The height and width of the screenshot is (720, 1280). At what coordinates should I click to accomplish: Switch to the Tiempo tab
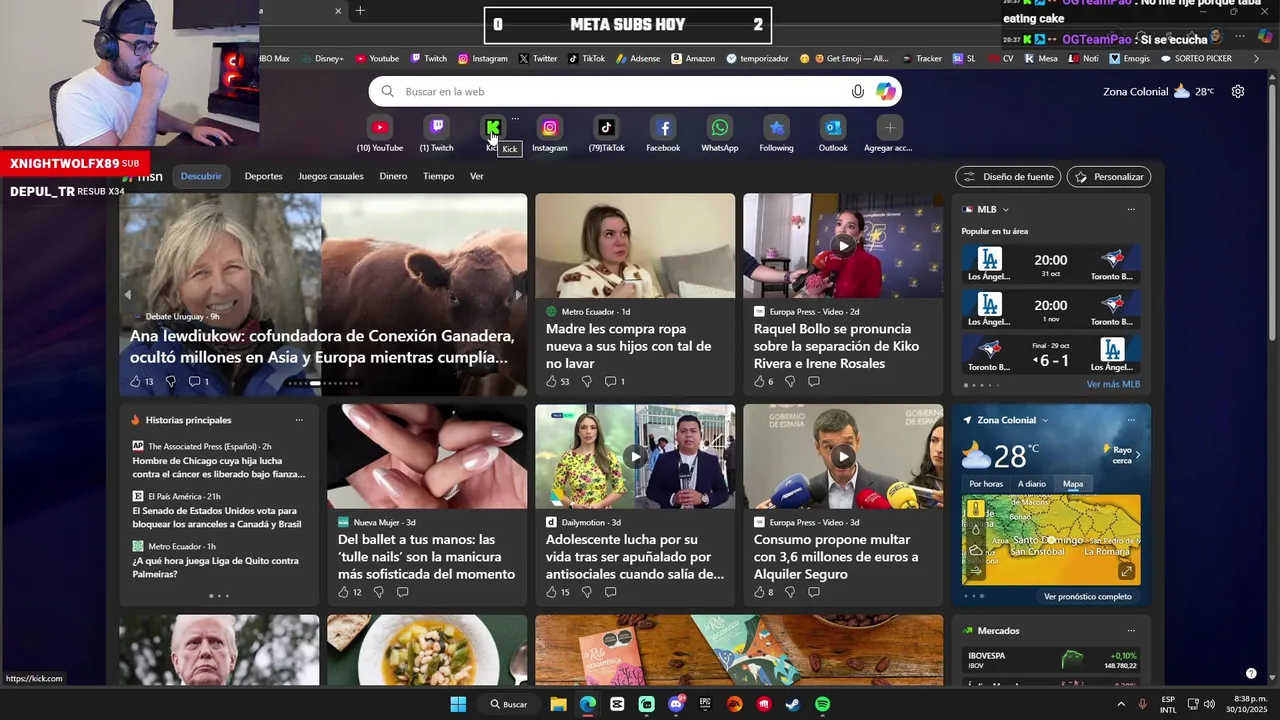pyautogui.click(x=438, y=176)
